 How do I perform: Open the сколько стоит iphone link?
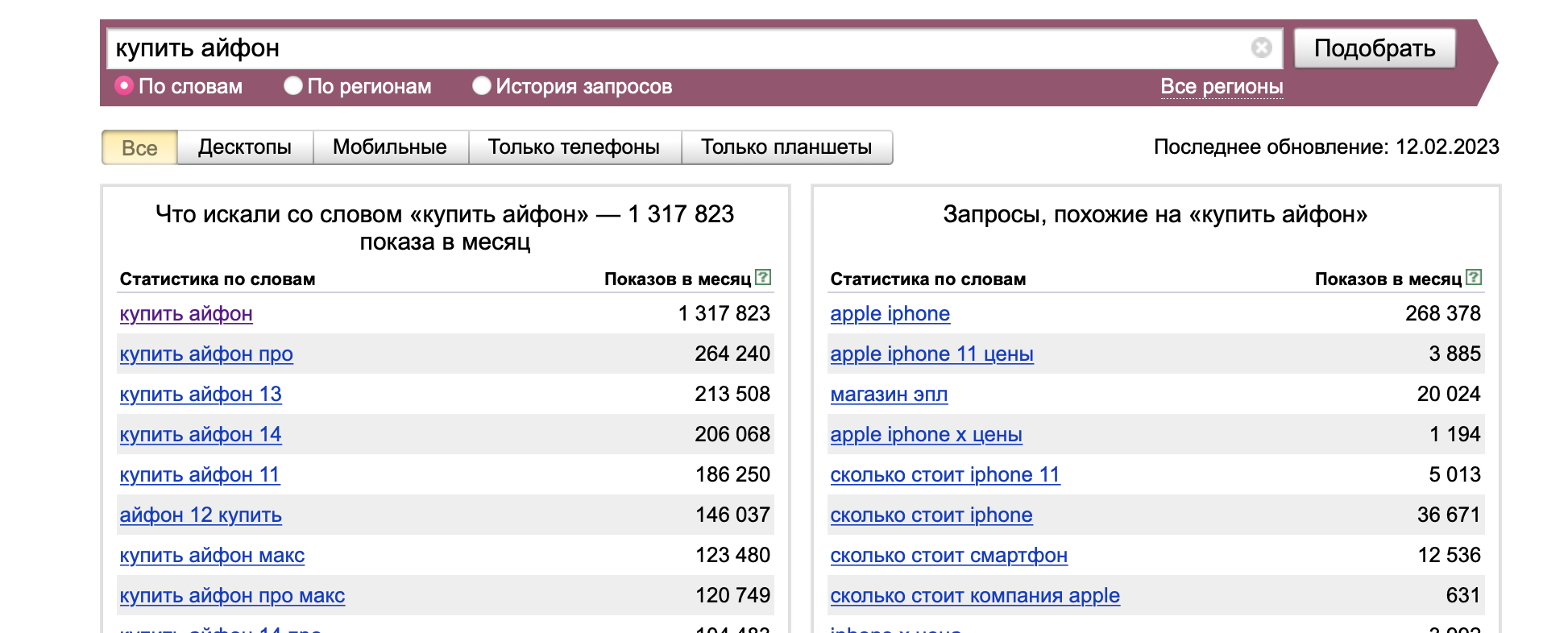[931, 515]
